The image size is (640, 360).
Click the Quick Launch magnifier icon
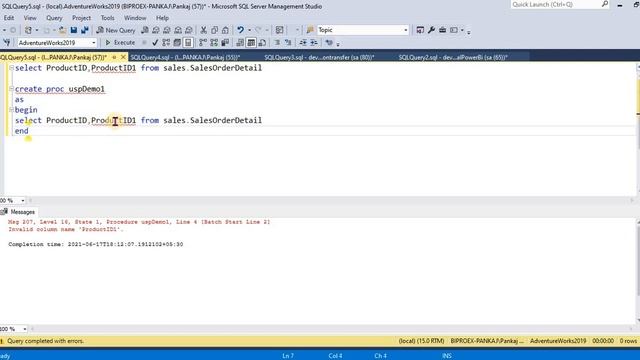tap(604, 4)
